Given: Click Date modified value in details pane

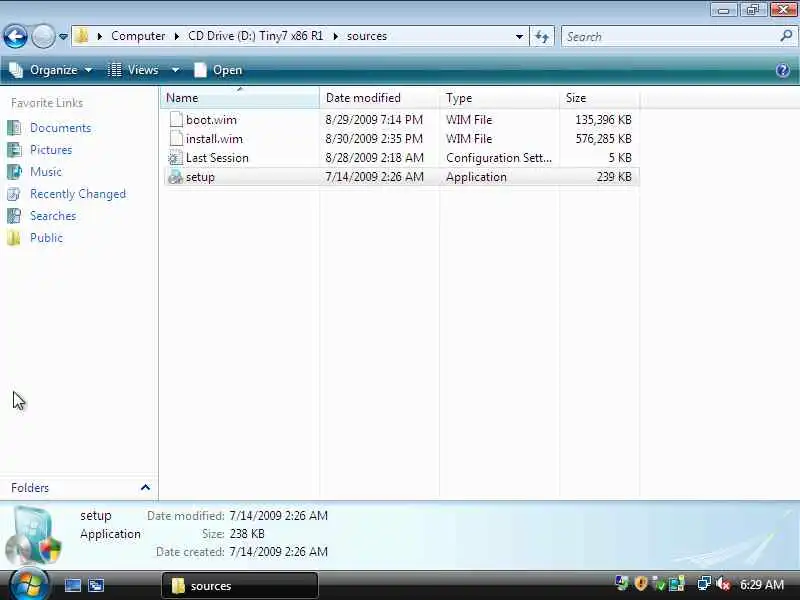Looking at the screenshot, I should (x=279, y=515).
